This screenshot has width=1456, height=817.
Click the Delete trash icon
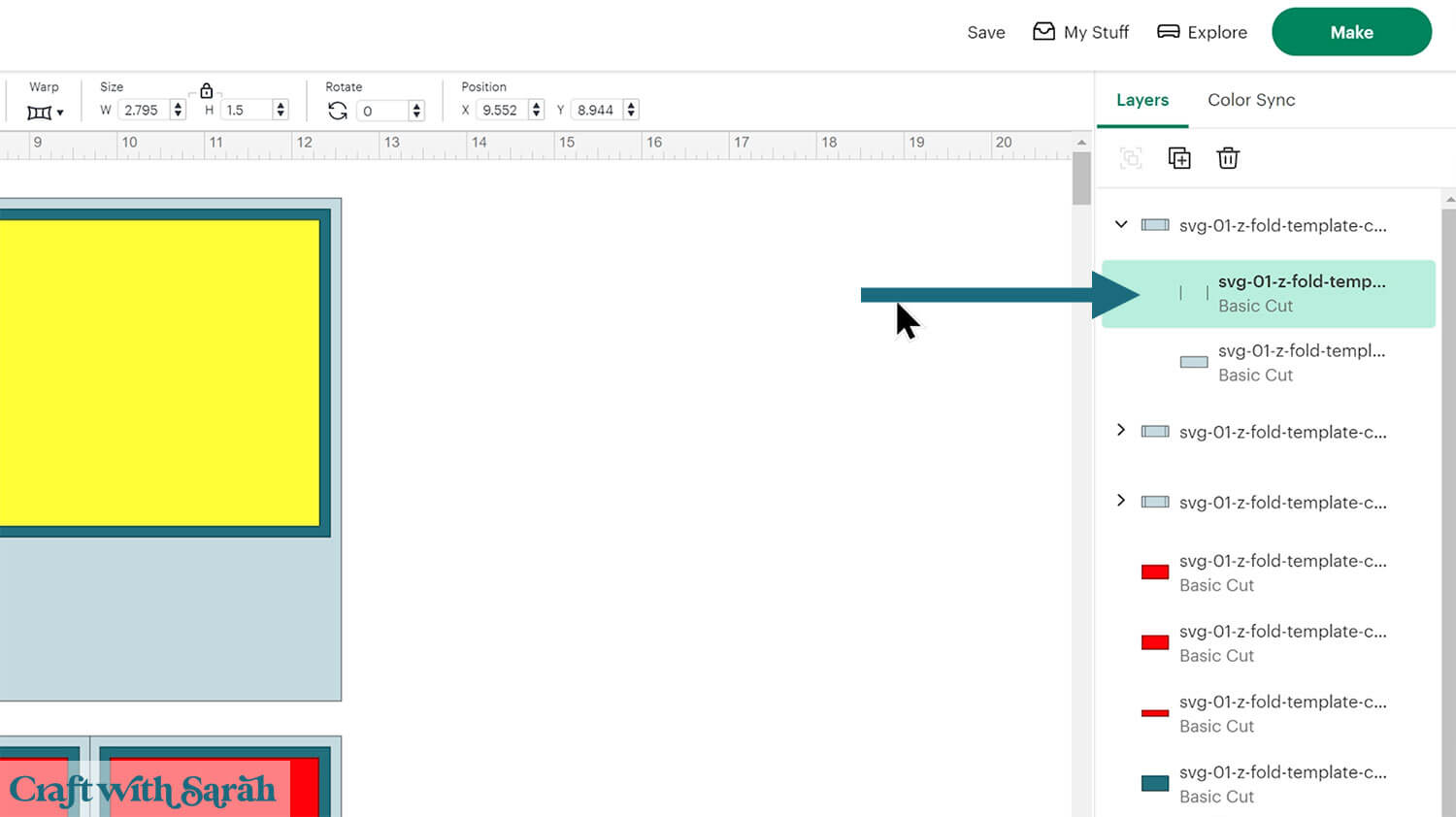point(1228,158)
